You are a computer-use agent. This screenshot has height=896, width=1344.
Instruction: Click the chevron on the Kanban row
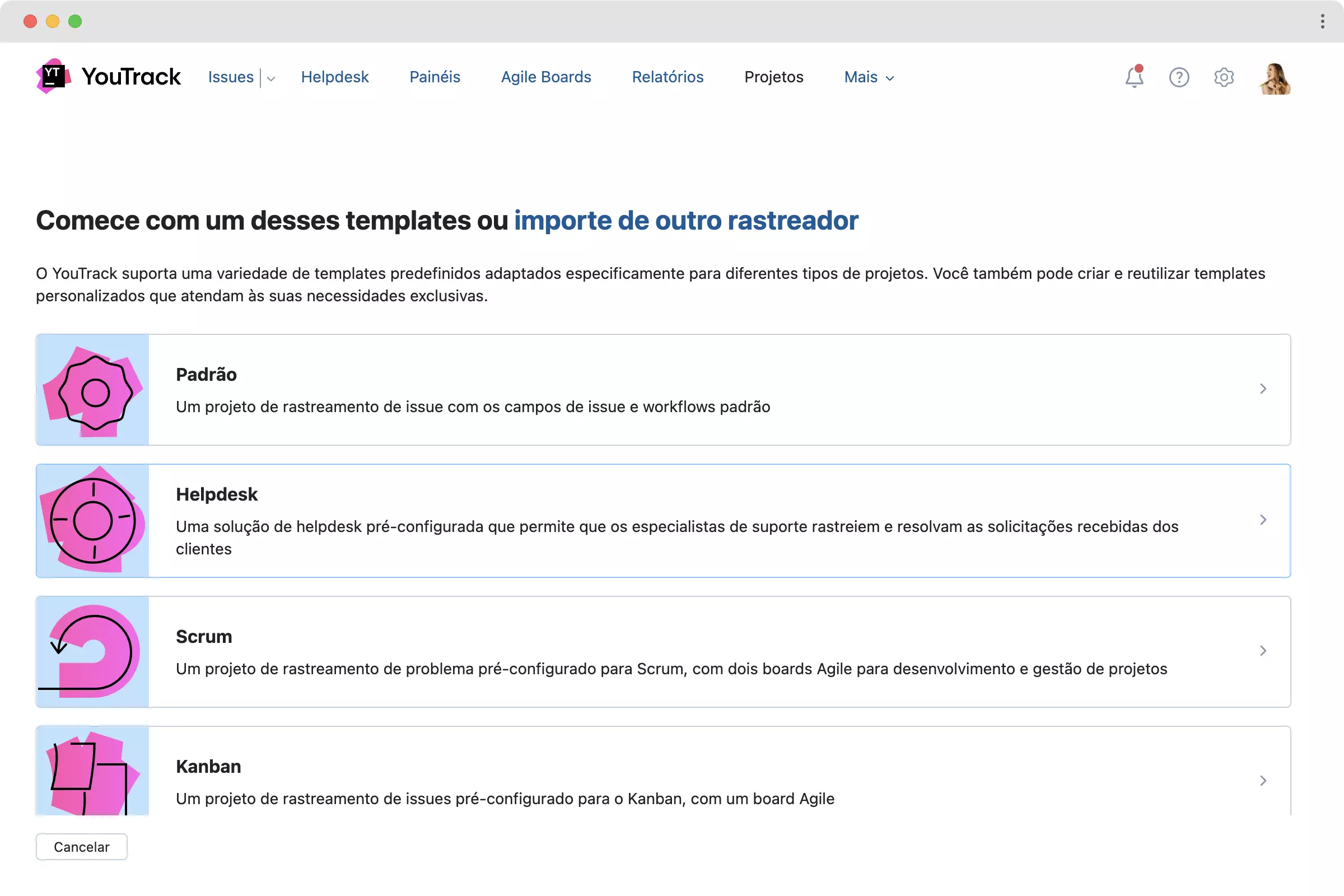[1263, 781]
